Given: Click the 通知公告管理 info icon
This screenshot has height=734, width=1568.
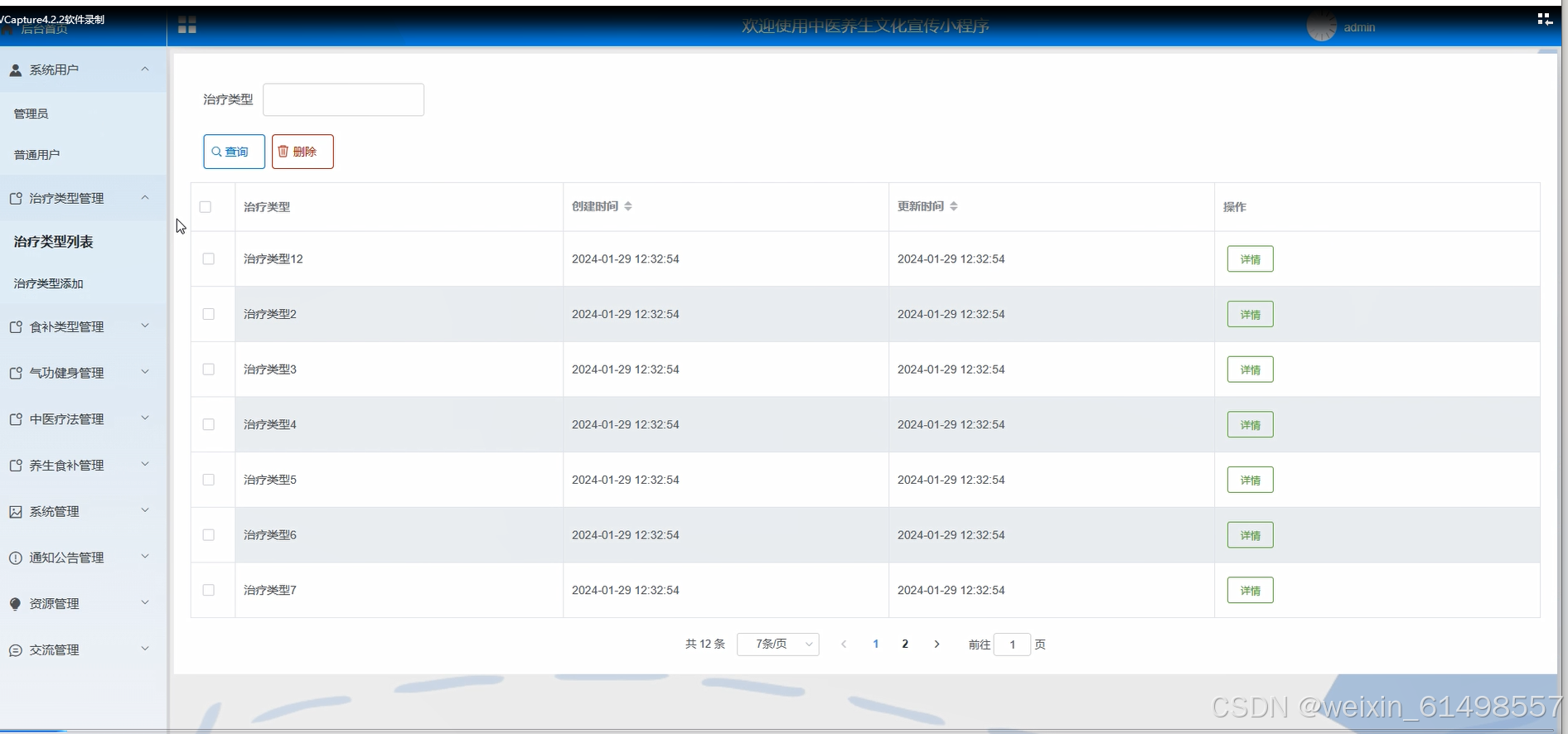Looking at the screenshot, I should pos(16,558).
